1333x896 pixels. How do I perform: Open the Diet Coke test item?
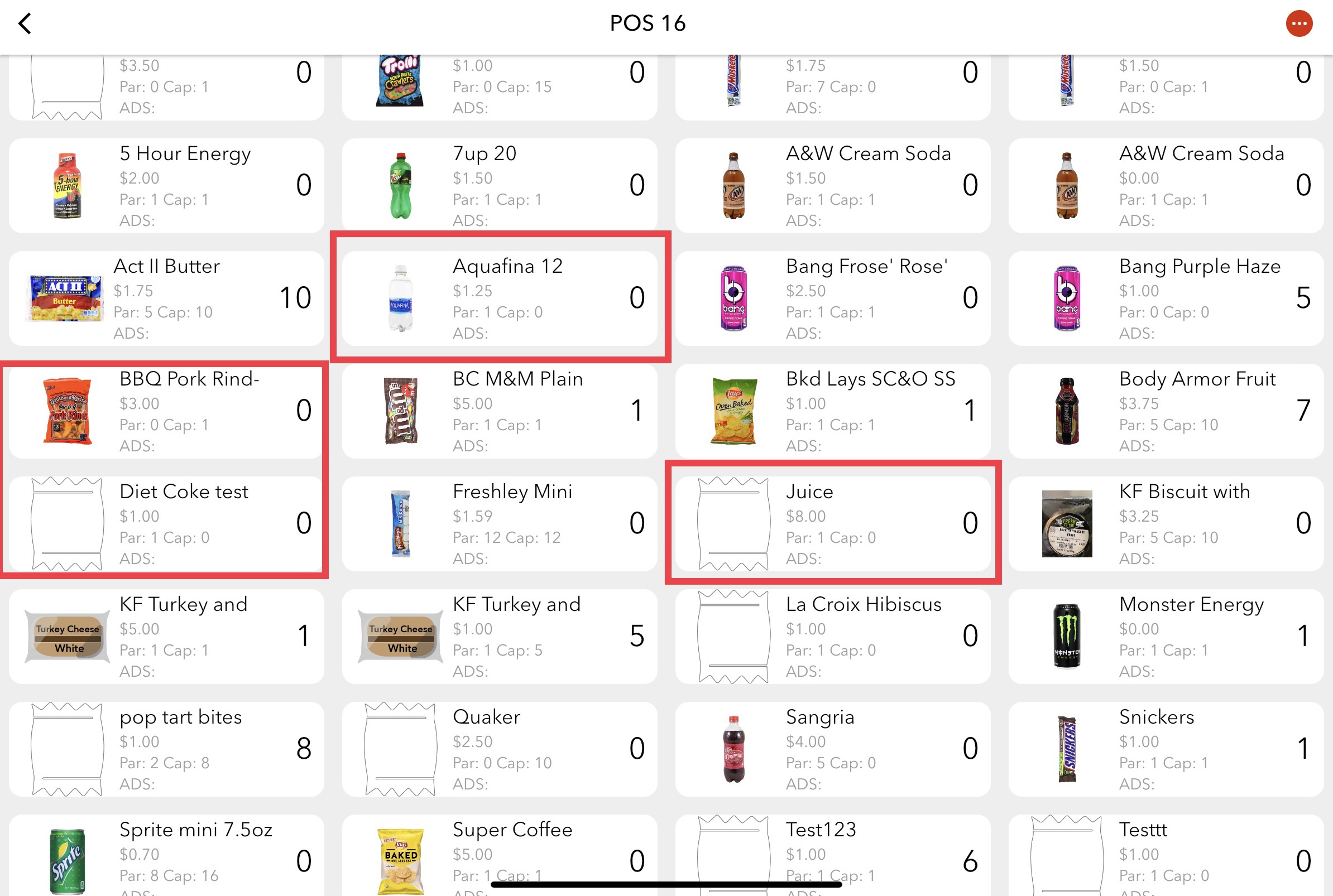(166, 523)
